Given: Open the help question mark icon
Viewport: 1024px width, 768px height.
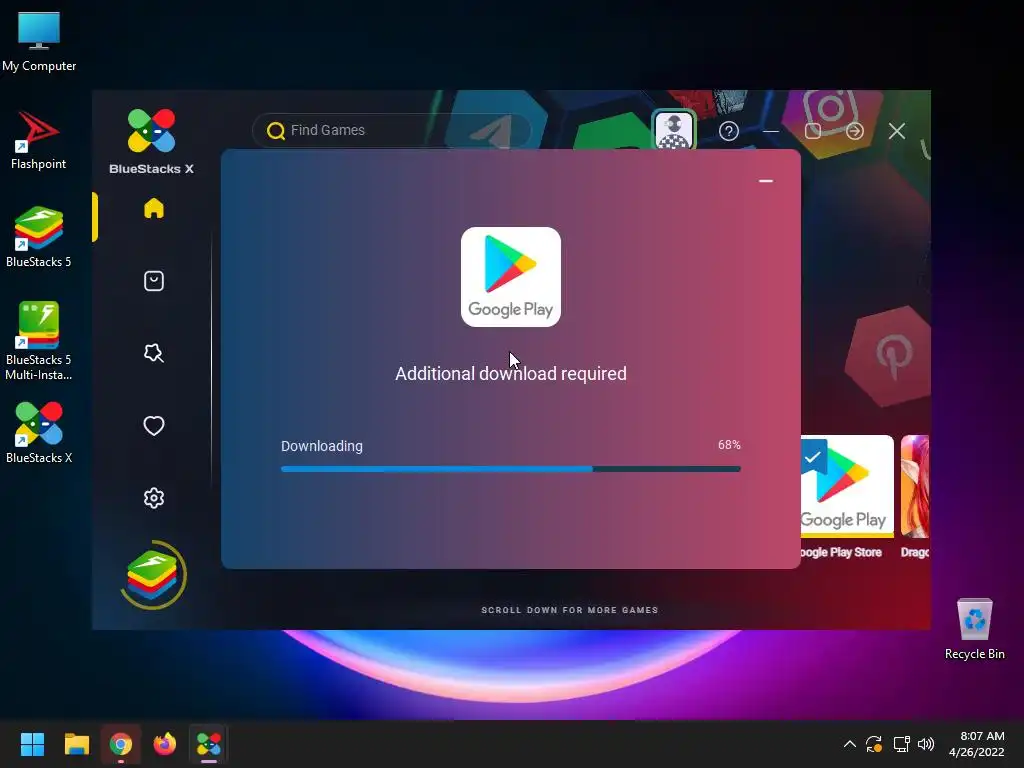Looking at the screenshot, I should 729,131.
